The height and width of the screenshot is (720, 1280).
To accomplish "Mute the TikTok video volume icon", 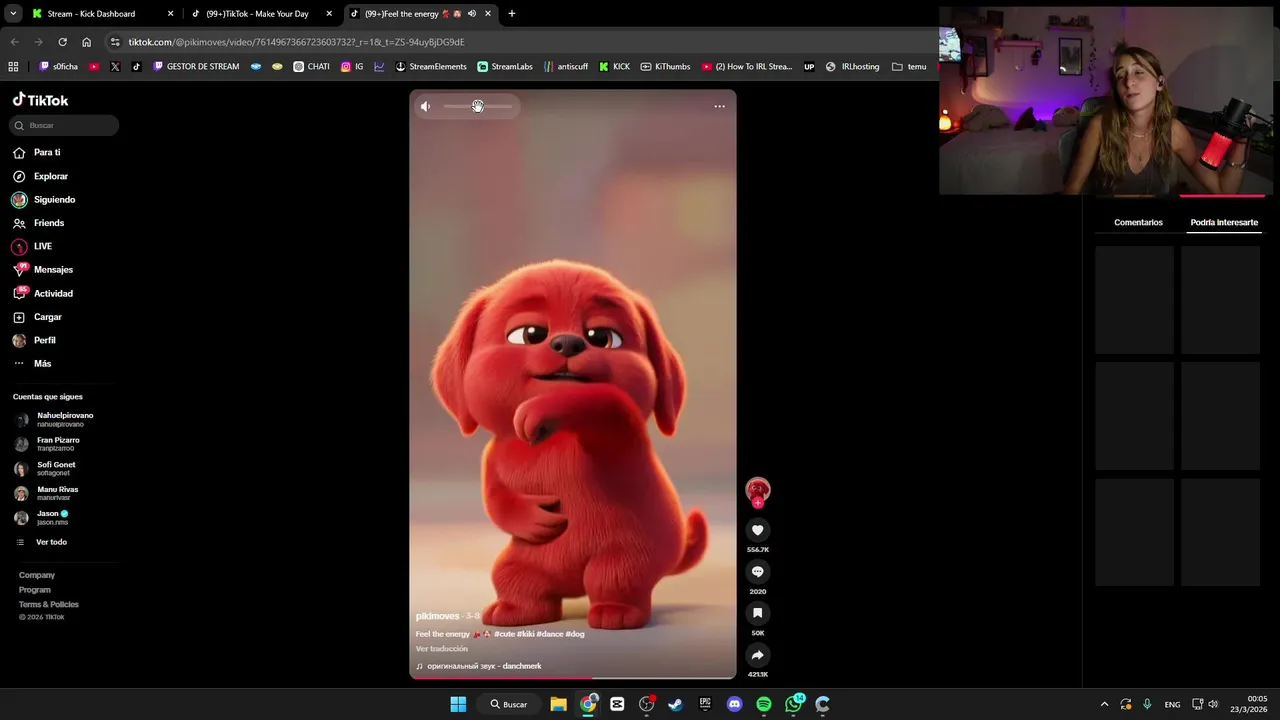I will [425, 106].
